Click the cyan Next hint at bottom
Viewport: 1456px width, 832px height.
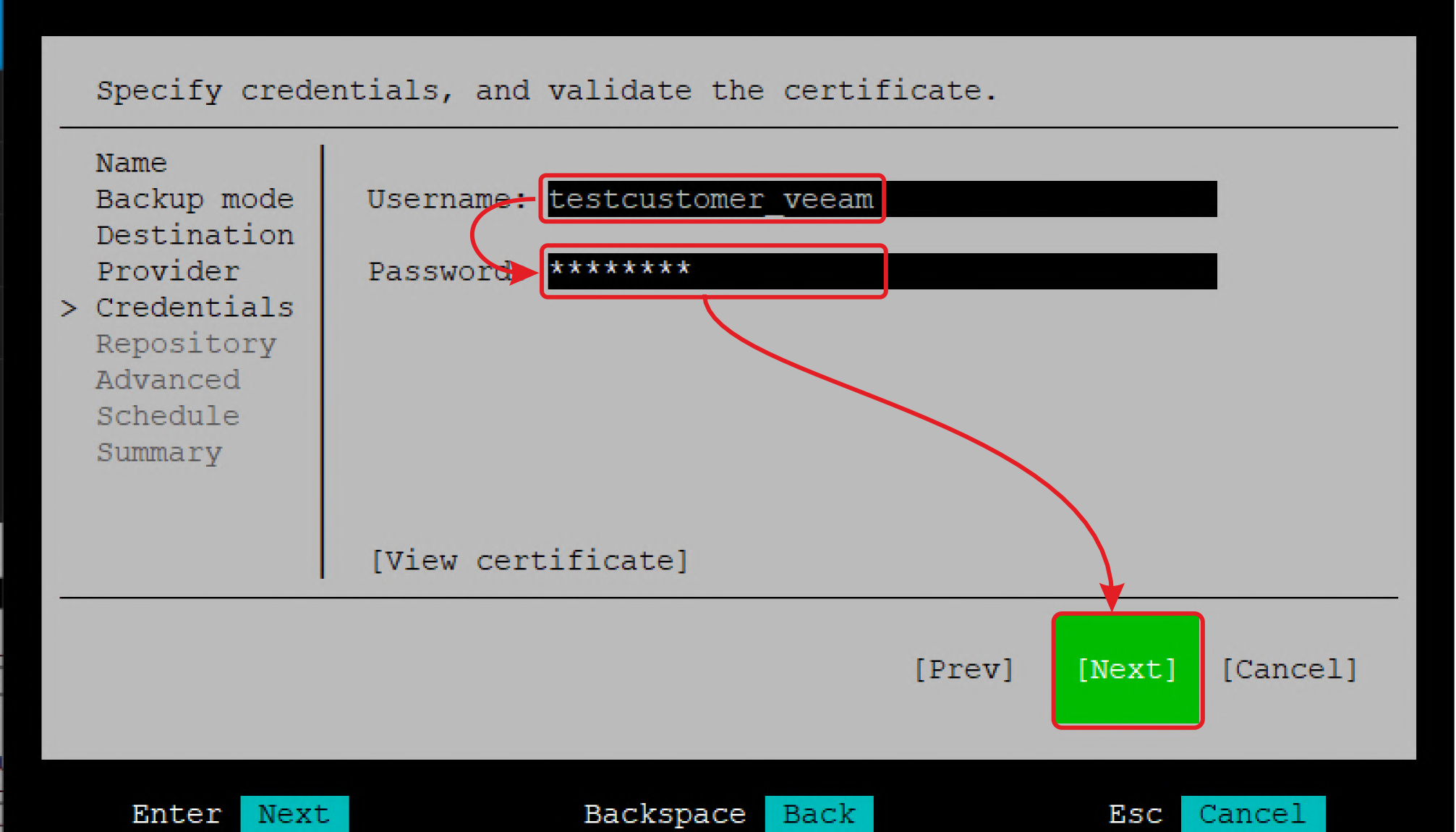[294, 814]
